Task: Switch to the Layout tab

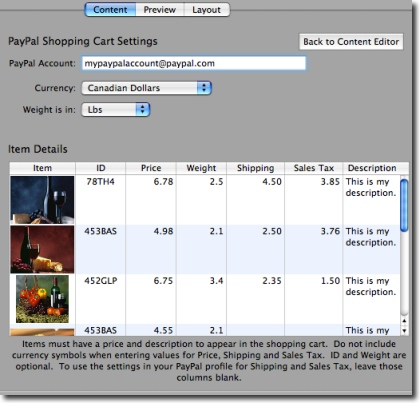Action: 207,10
